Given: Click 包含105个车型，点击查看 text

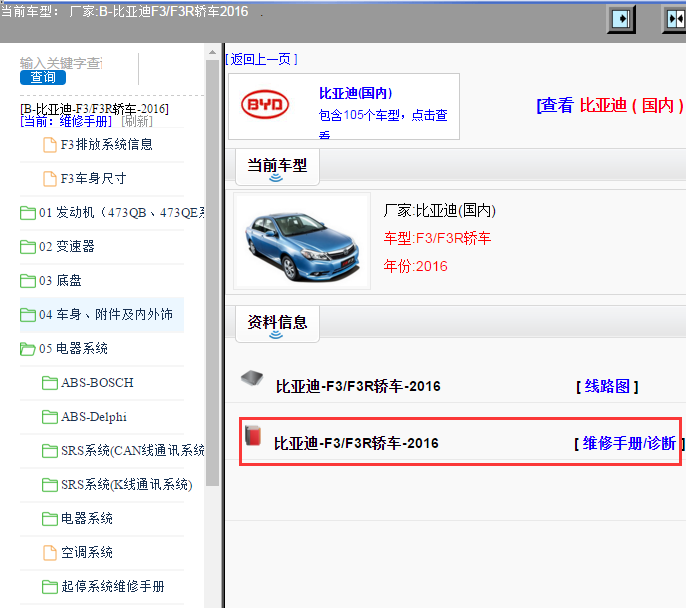Looking at the screenshot, I should (x=383, y=125).
